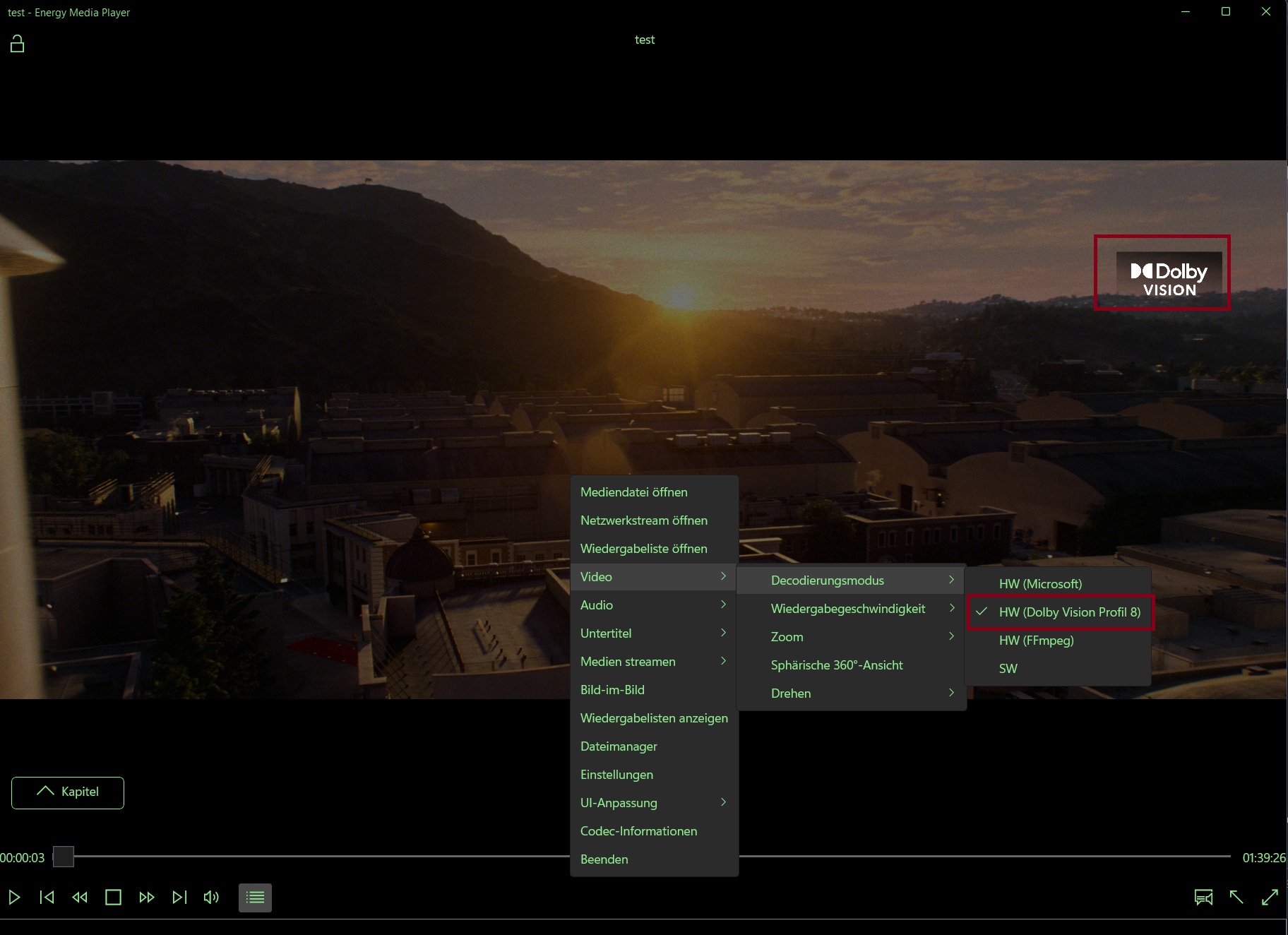Click the subtitle/caption icon bottom right

click(1203, 898)
